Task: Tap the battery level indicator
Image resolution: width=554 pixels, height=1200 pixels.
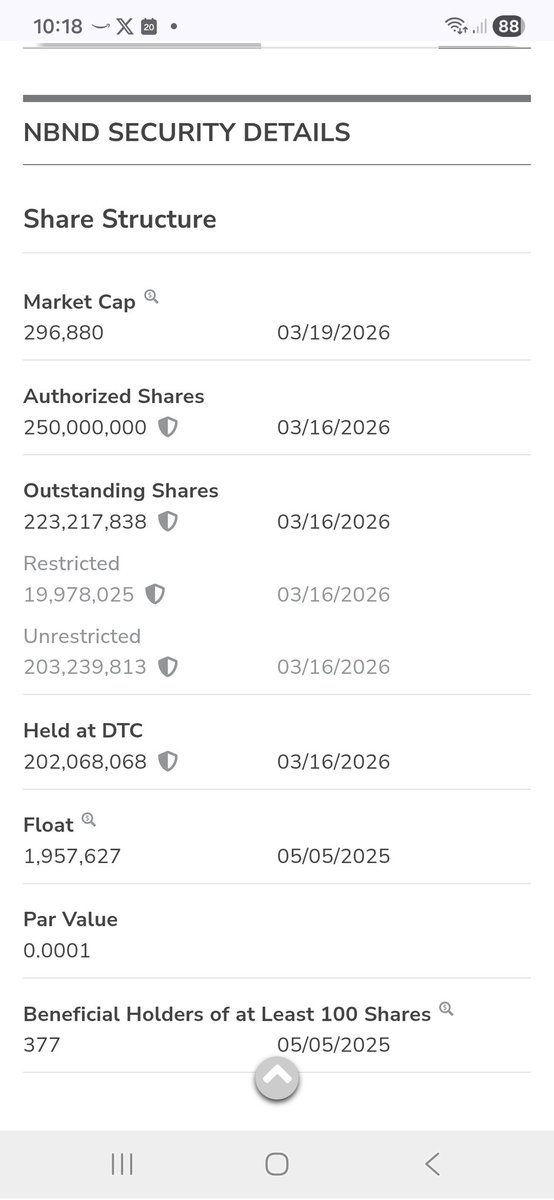Action: (x=509, y=27)
